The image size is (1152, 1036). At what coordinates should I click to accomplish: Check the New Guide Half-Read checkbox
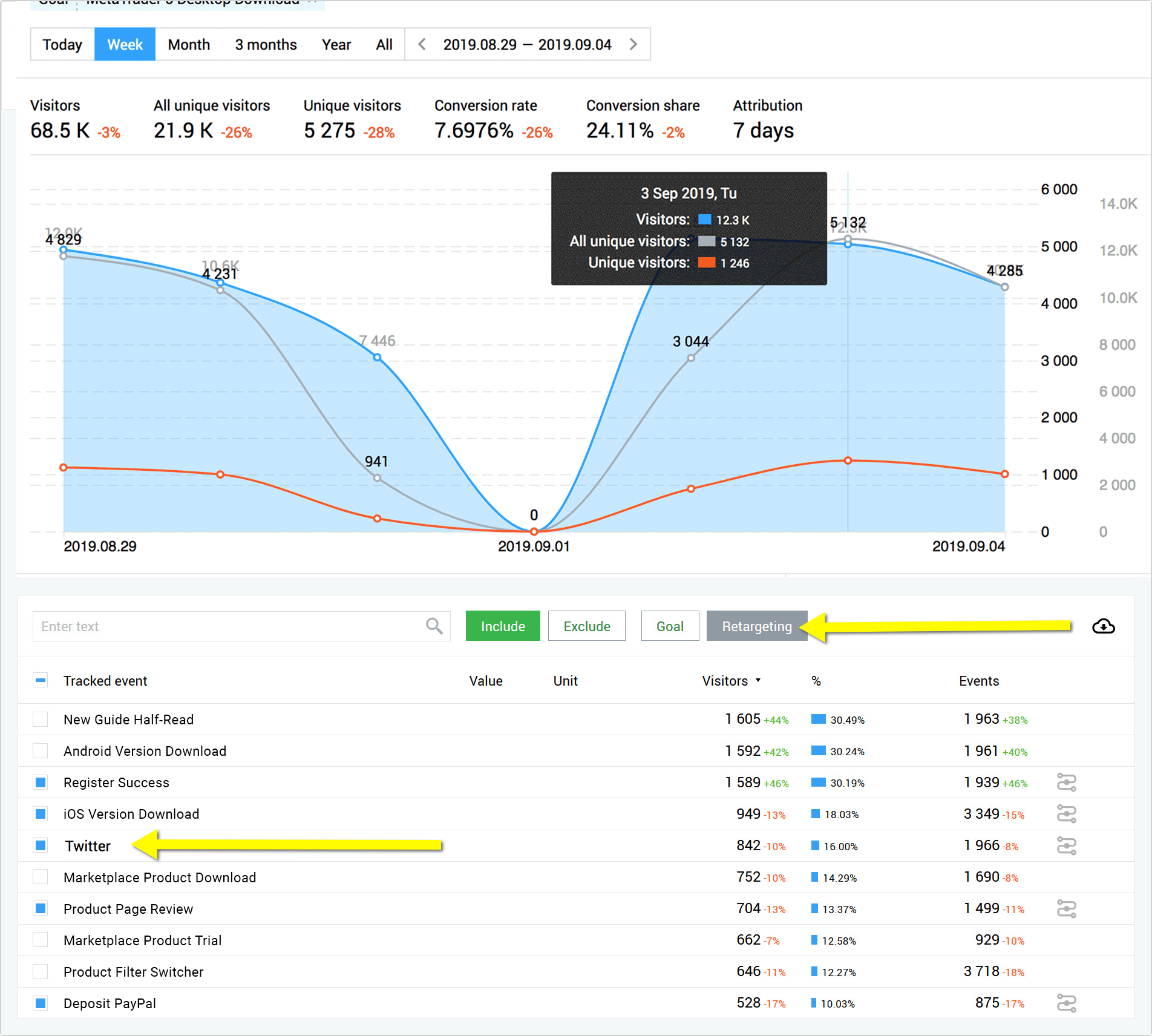(41, 719)
